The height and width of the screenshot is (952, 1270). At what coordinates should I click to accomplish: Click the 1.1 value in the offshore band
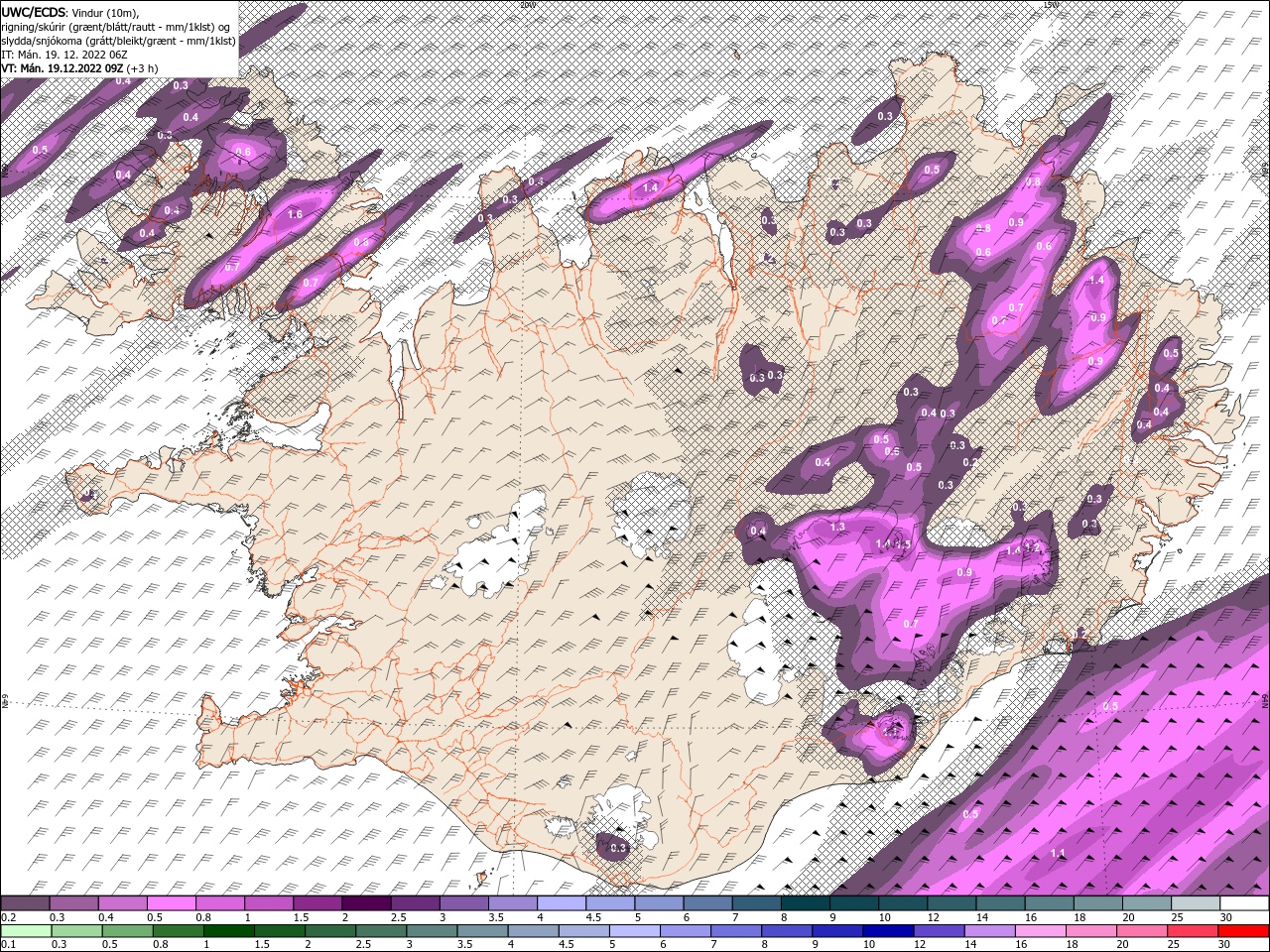[1058, 853]
